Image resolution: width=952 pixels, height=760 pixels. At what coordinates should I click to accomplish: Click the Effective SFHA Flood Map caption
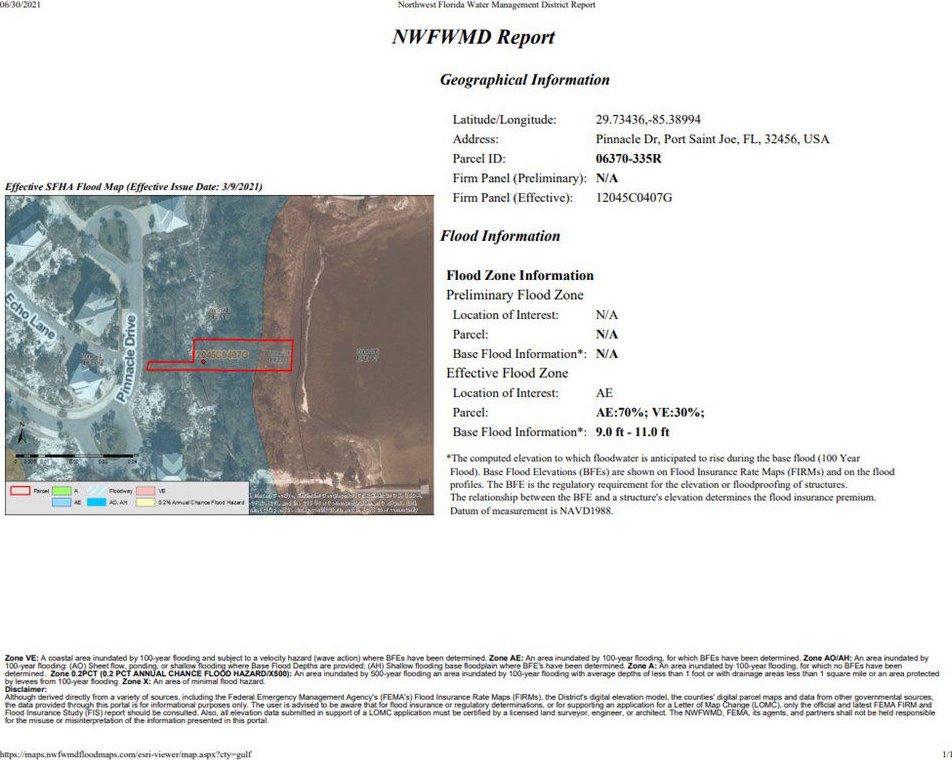pyautogui.click(x=134, y=187)
